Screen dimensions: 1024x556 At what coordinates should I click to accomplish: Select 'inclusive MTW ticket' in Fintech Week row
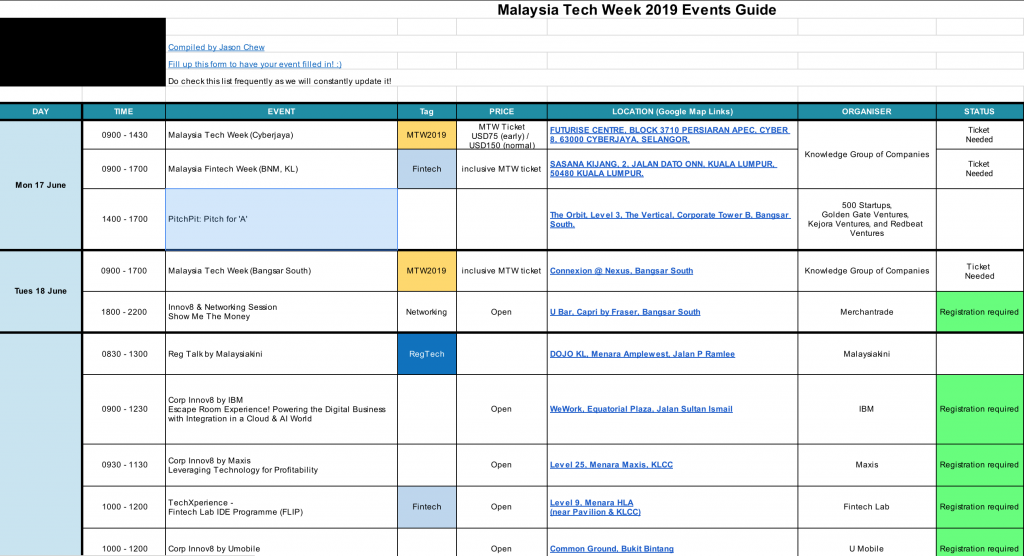tap(502, 169)
